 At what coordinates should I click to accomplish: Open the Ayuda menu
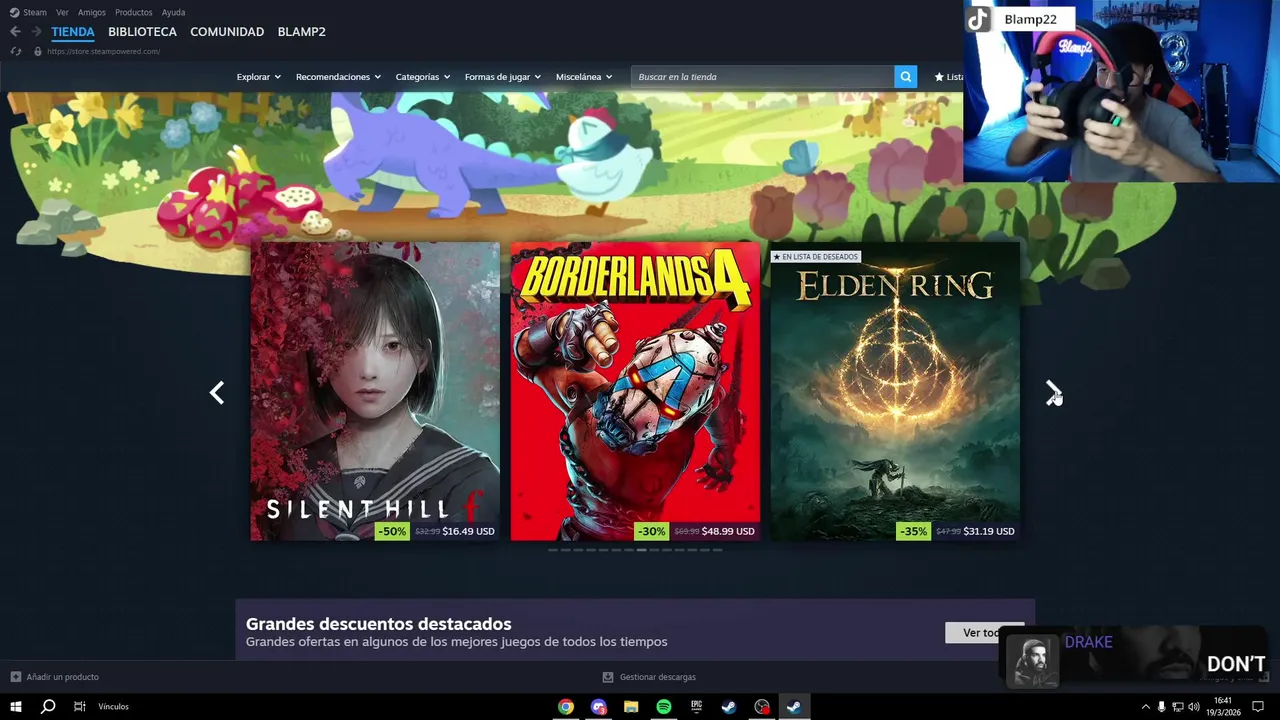point(173,12)
